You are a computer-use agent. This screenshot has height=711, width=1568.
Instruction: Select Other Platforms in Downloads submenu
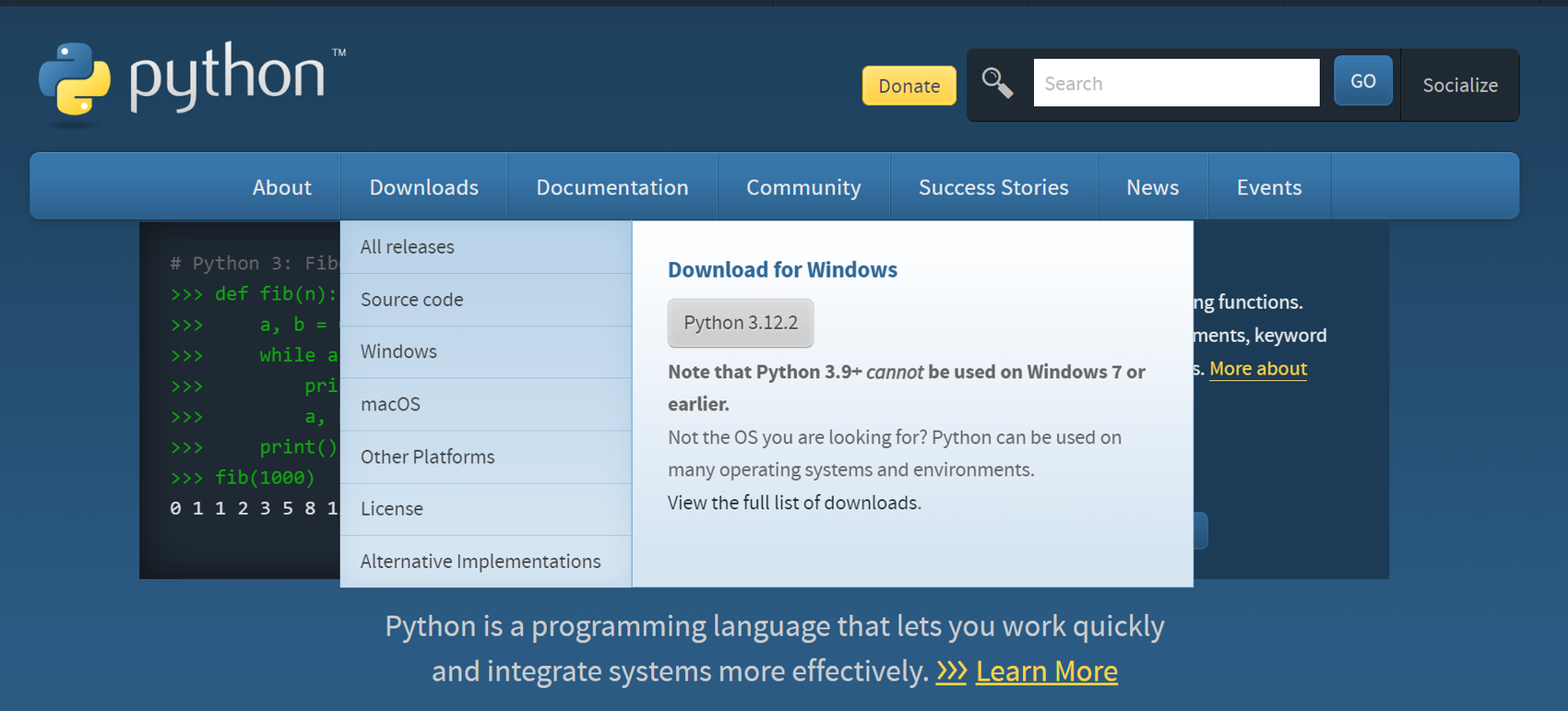(x=486, y=456)
